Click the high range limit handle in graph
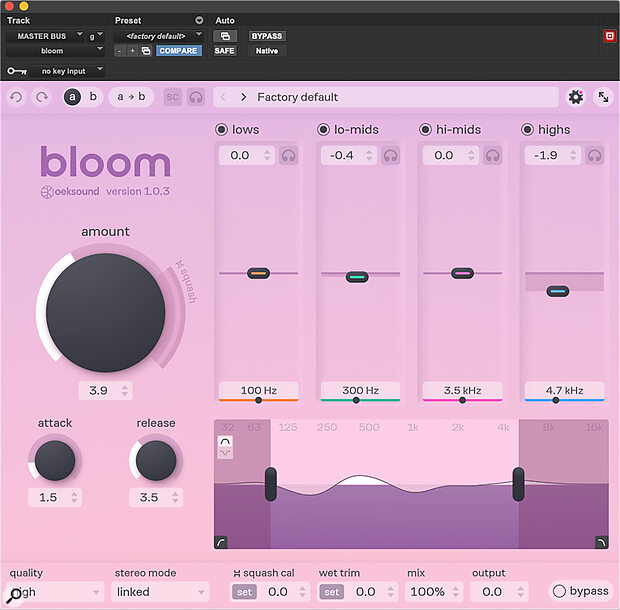The width and height of the screenshot is (620, 610). (x=518, y=484)
